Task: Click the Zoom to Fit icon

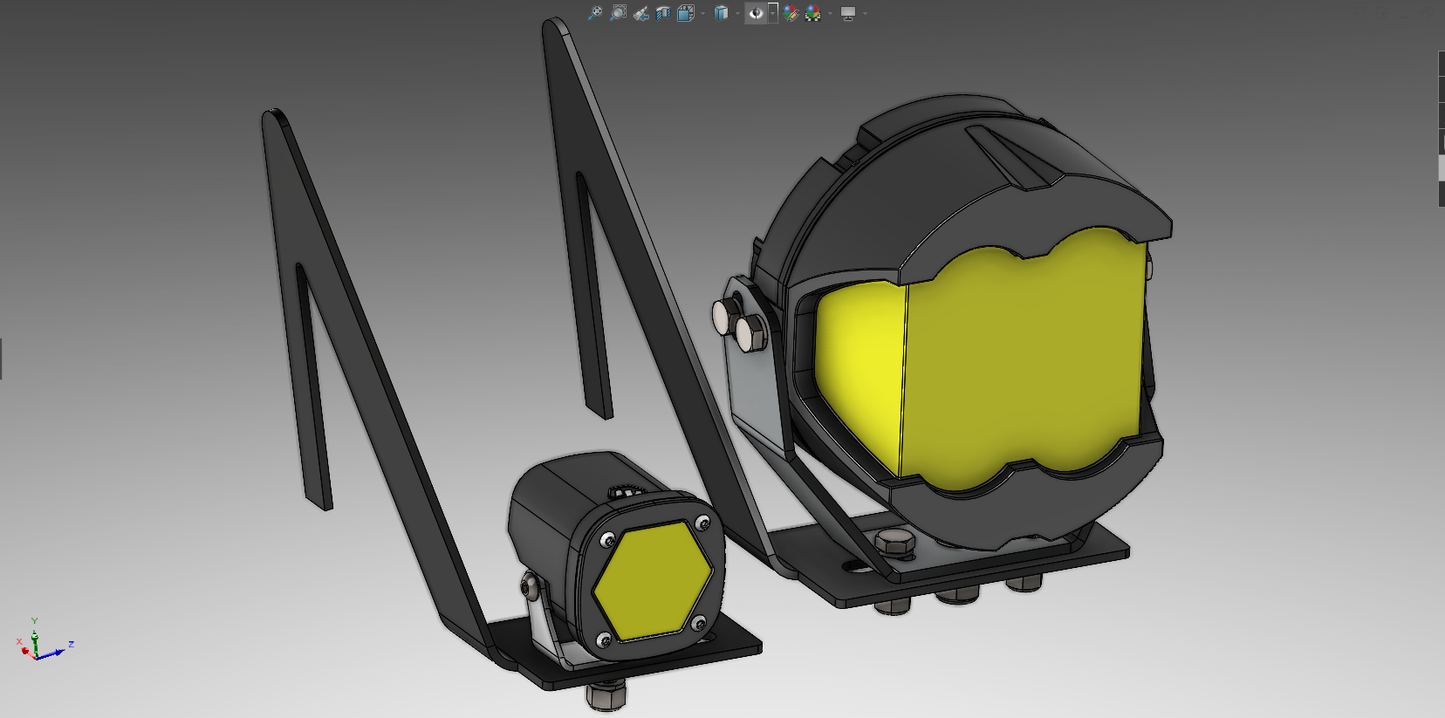Action: (595, 13)
